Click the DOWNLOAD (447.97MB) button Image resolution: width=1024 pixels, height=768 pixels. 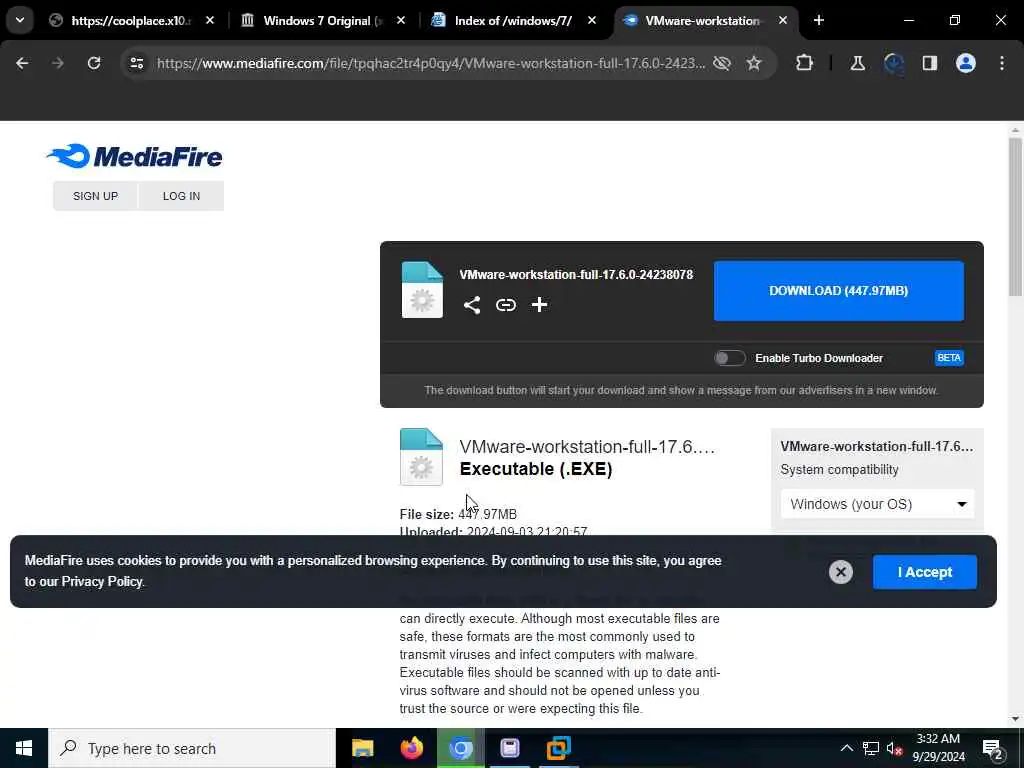pos(839,291)
